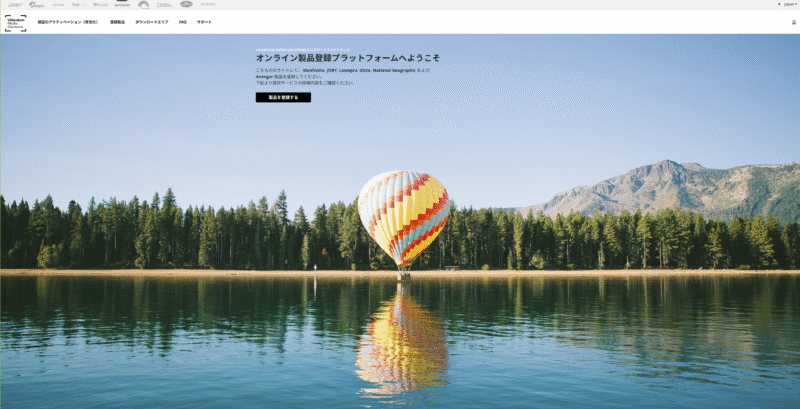This screenshot has height=409, width=800.
Task: Go to 登録製品 menu item
Action: click(x=117, y=22)
